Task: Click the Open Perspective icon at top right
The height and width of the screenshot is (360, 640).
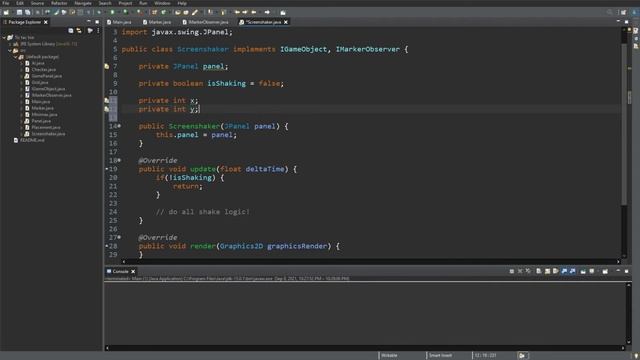Action: [623, 12]
